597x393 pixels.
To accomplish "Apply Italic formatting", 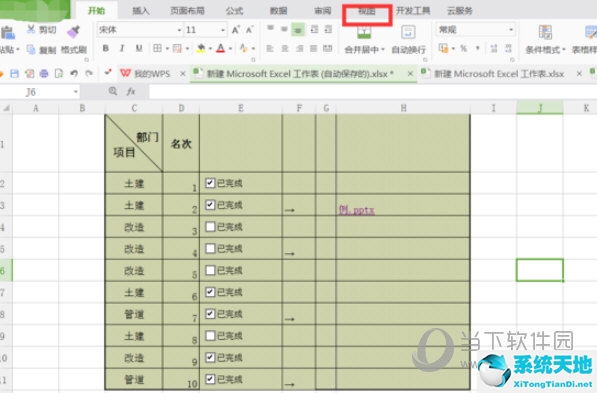I will [x=122, y=48].
